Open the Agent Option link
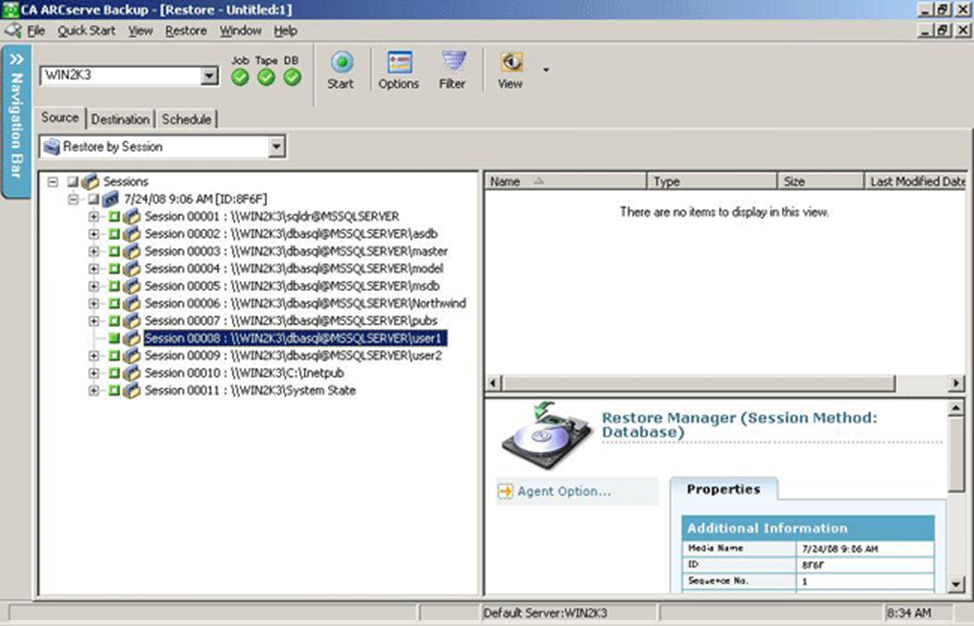The height and width of the screenshot is (626, 974). pyautogui.click(x=564, y=491)
